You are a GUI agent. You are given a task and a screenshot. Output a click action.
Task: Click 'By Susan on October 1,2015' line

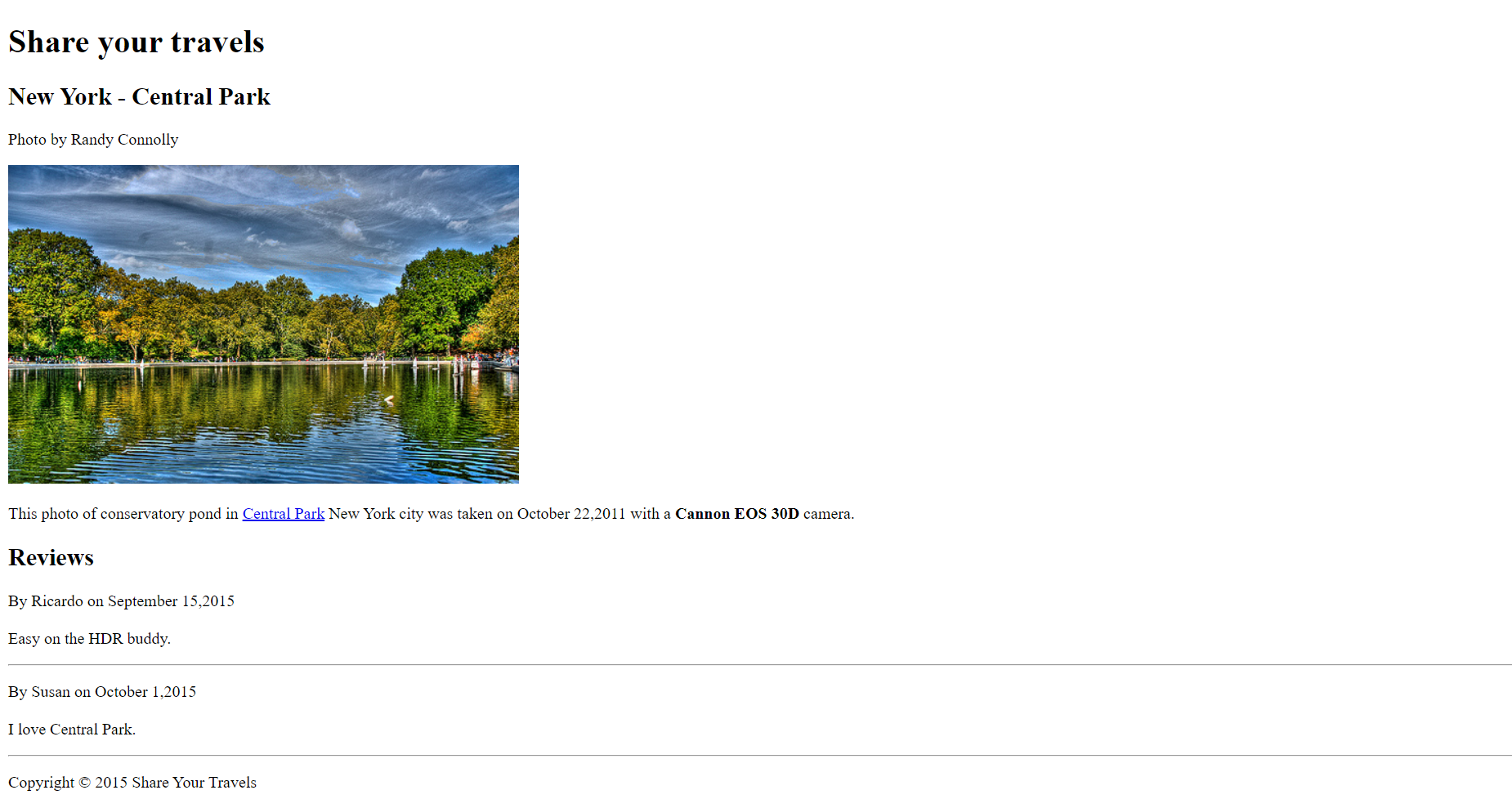[x=102, y=692]
